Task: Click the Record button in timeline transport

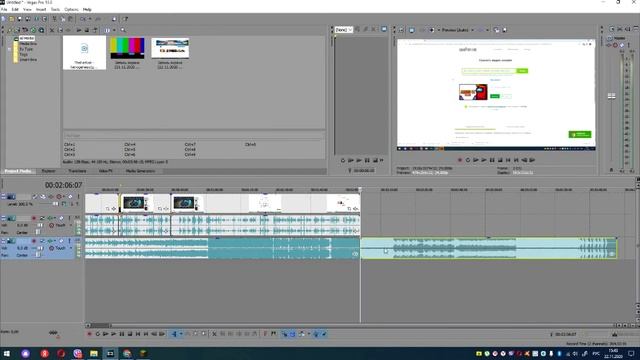Action: [x=89, y=334]
